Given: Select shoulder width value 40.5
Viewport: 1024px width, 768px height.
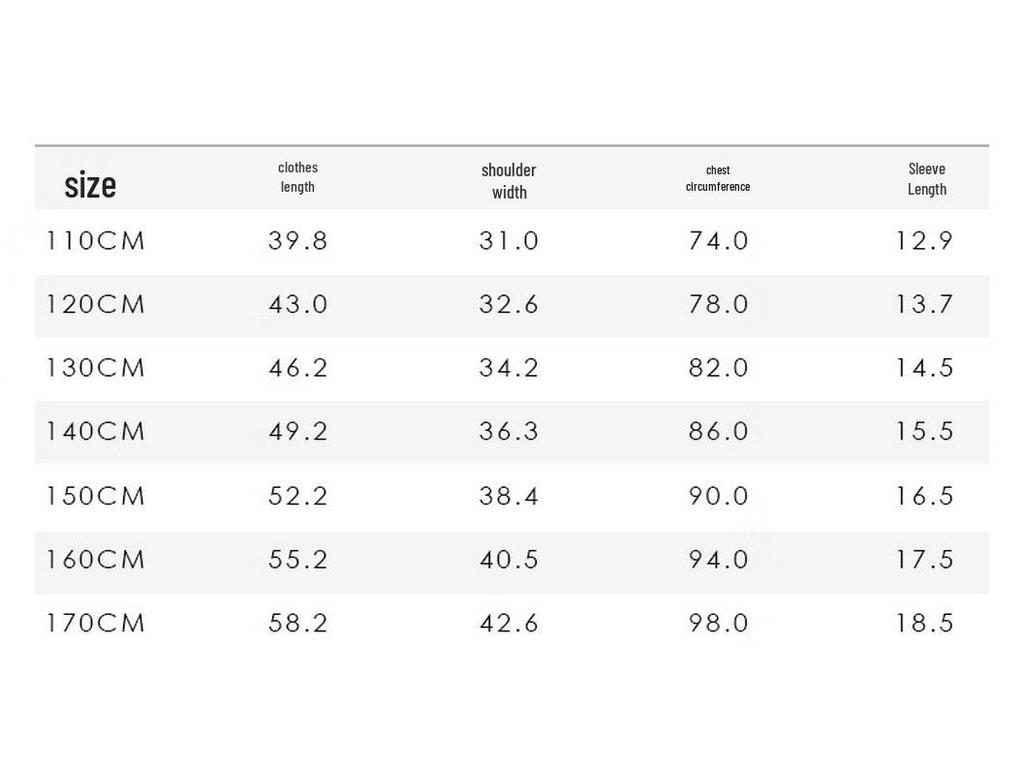Looking at the screenshot, I should 509,559.
